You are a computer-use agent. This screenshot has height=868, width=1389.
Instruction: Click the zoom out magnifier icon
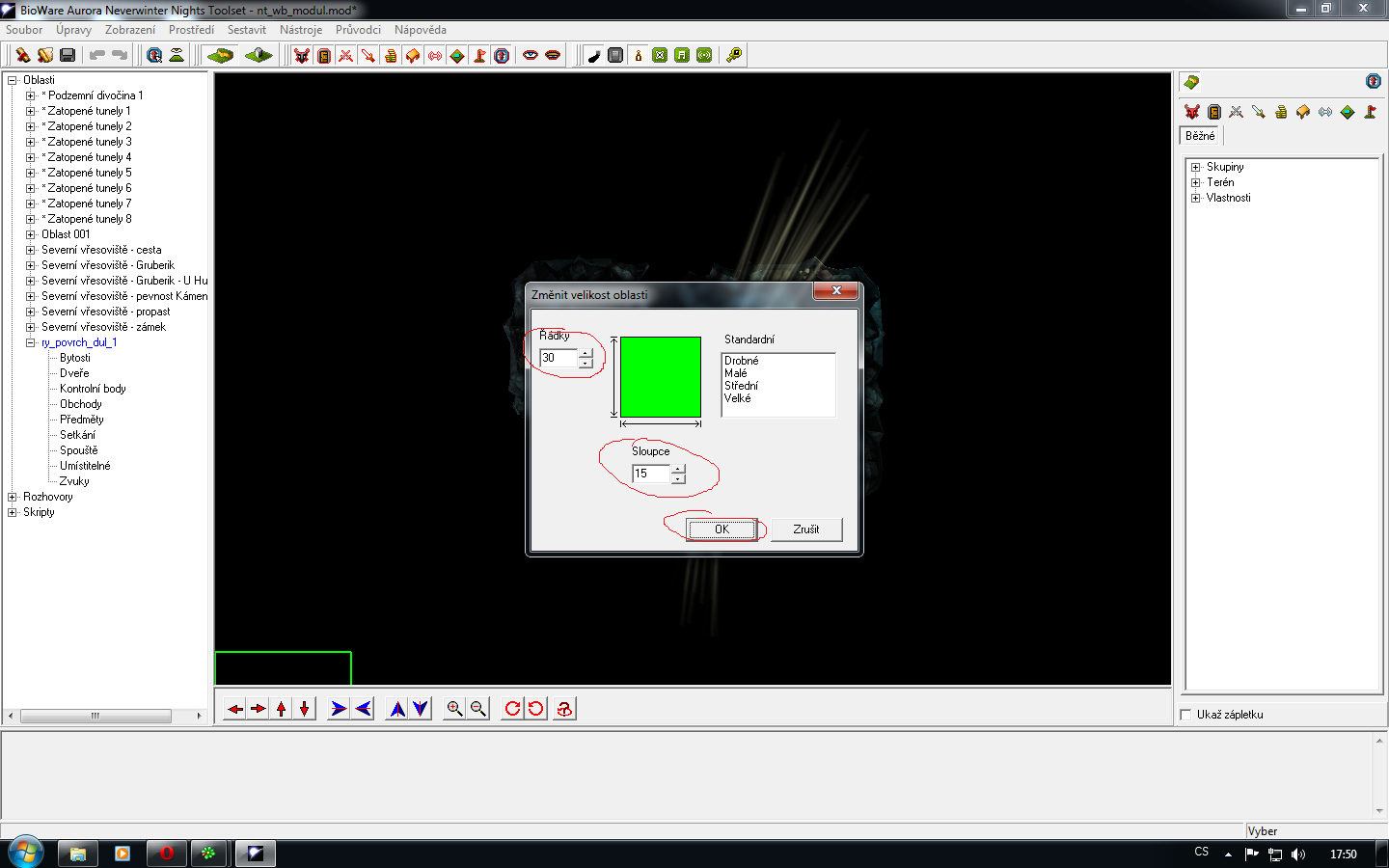[x=477, y=709]
